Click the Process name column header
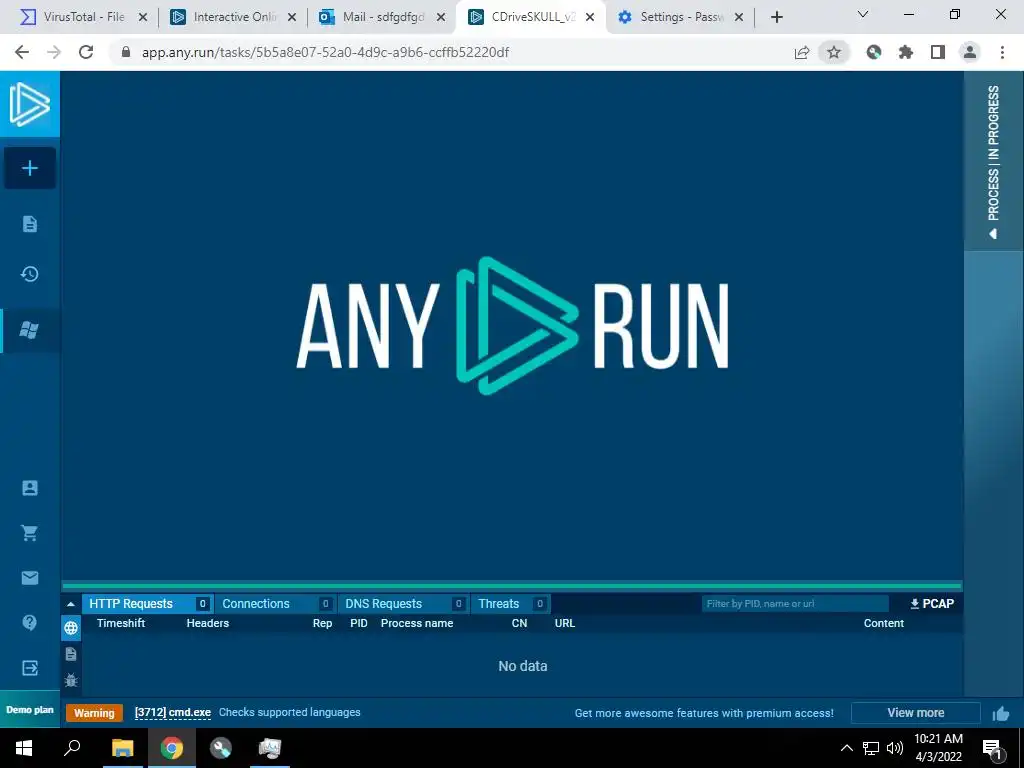This screenshot has height=768, width=1024. pos(417,623)
